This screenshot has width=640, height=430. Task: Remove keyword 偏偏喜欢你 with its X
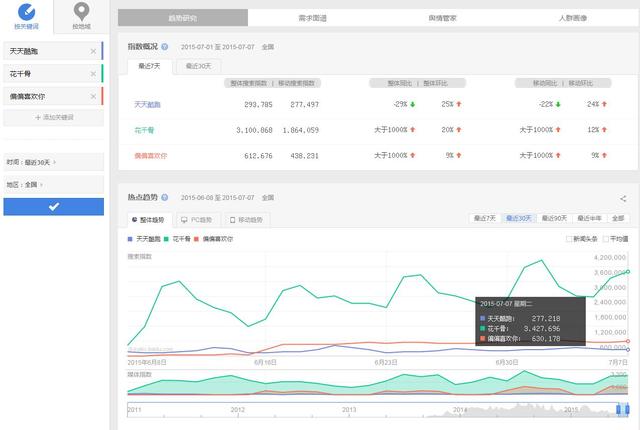[x=93, y=97]
